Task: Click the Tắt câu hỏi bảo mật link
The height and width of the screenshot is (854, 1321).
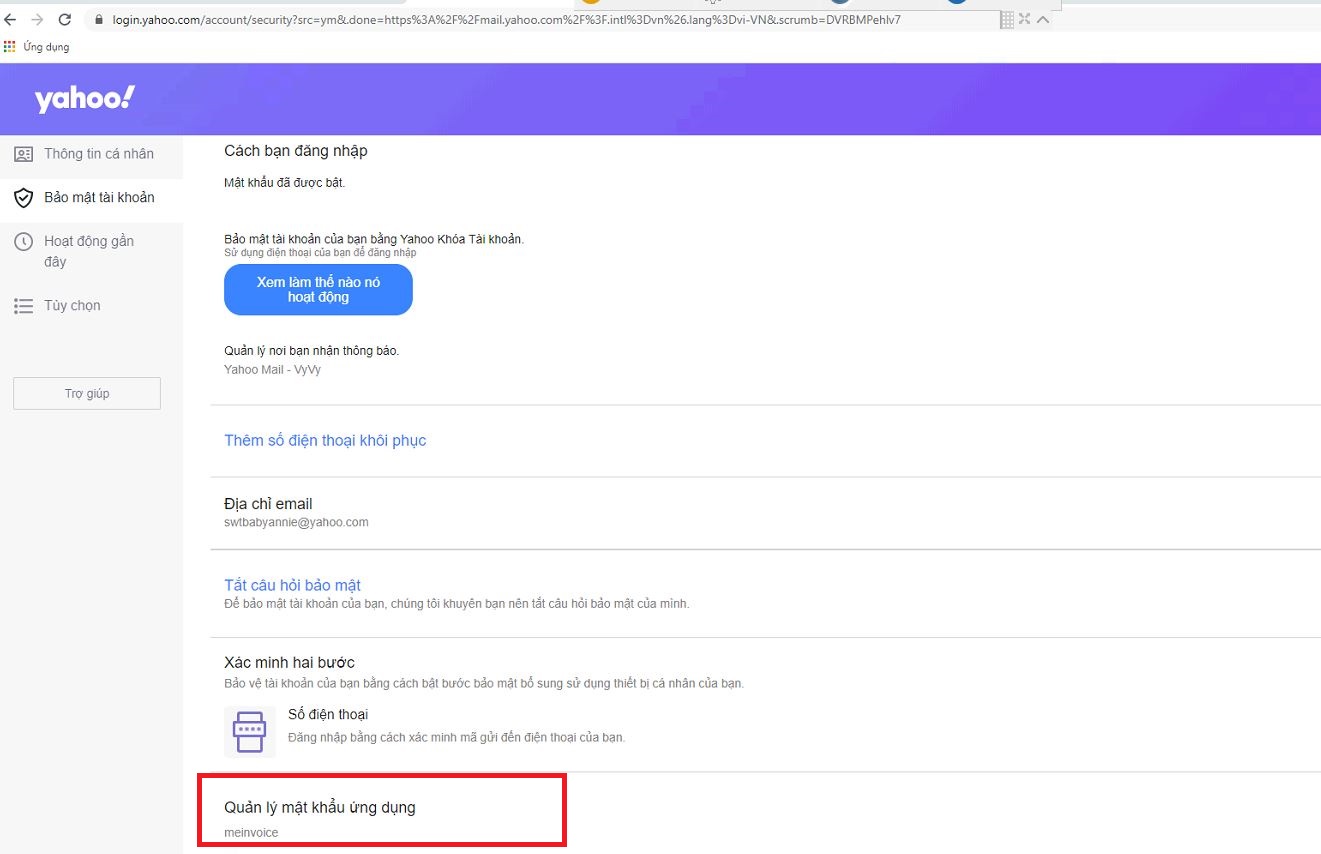Action: [x=292, y=585]
